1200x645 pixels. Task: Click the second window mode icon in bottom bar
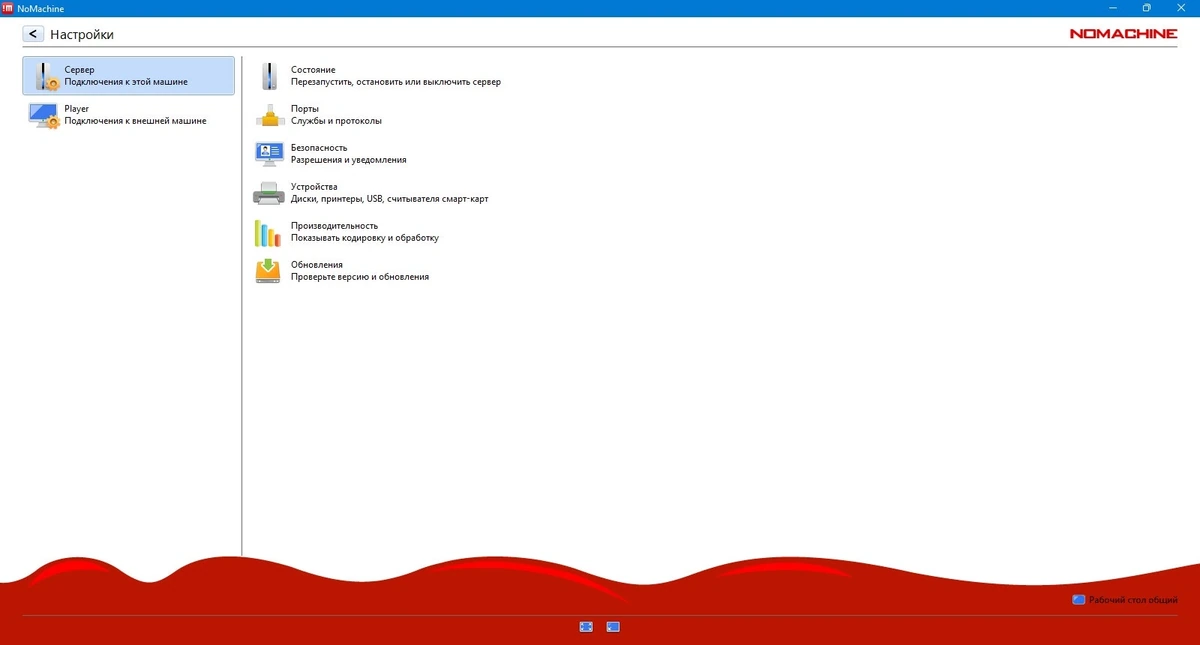[613, 627]
